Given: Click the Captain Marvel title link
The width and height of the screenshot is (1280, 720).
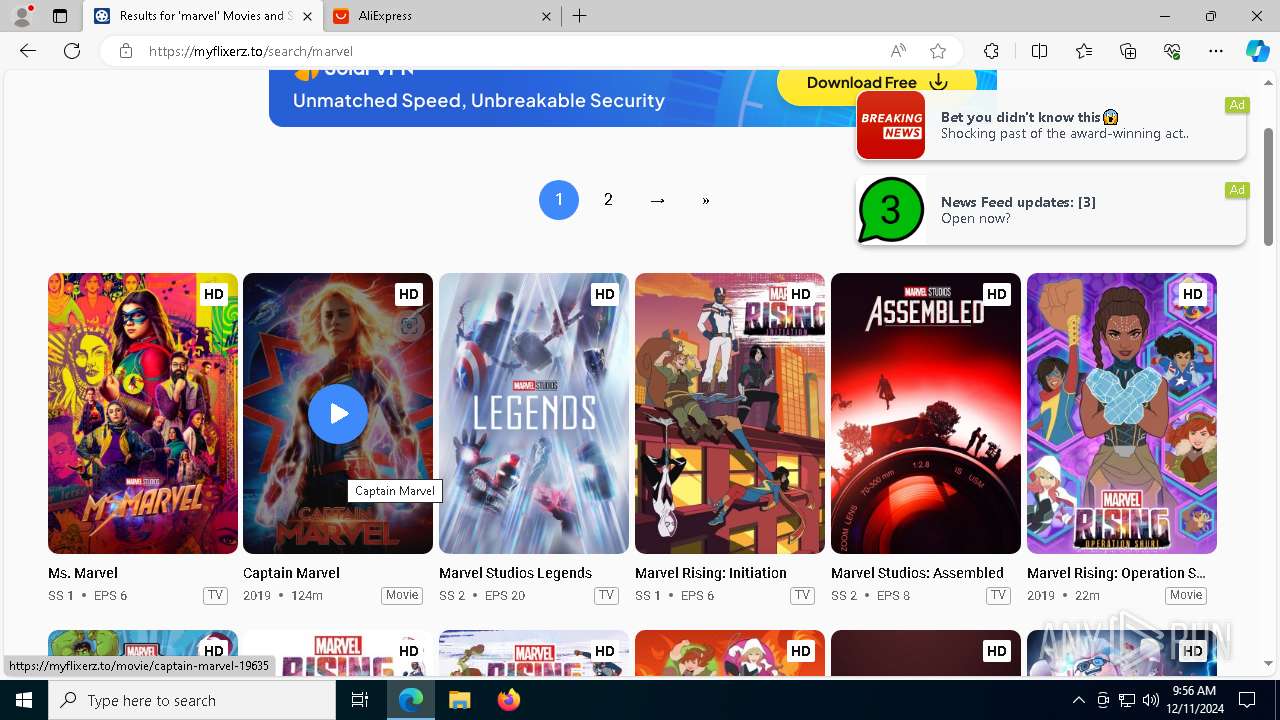Looking at the screenshot, I should [291, 573].
